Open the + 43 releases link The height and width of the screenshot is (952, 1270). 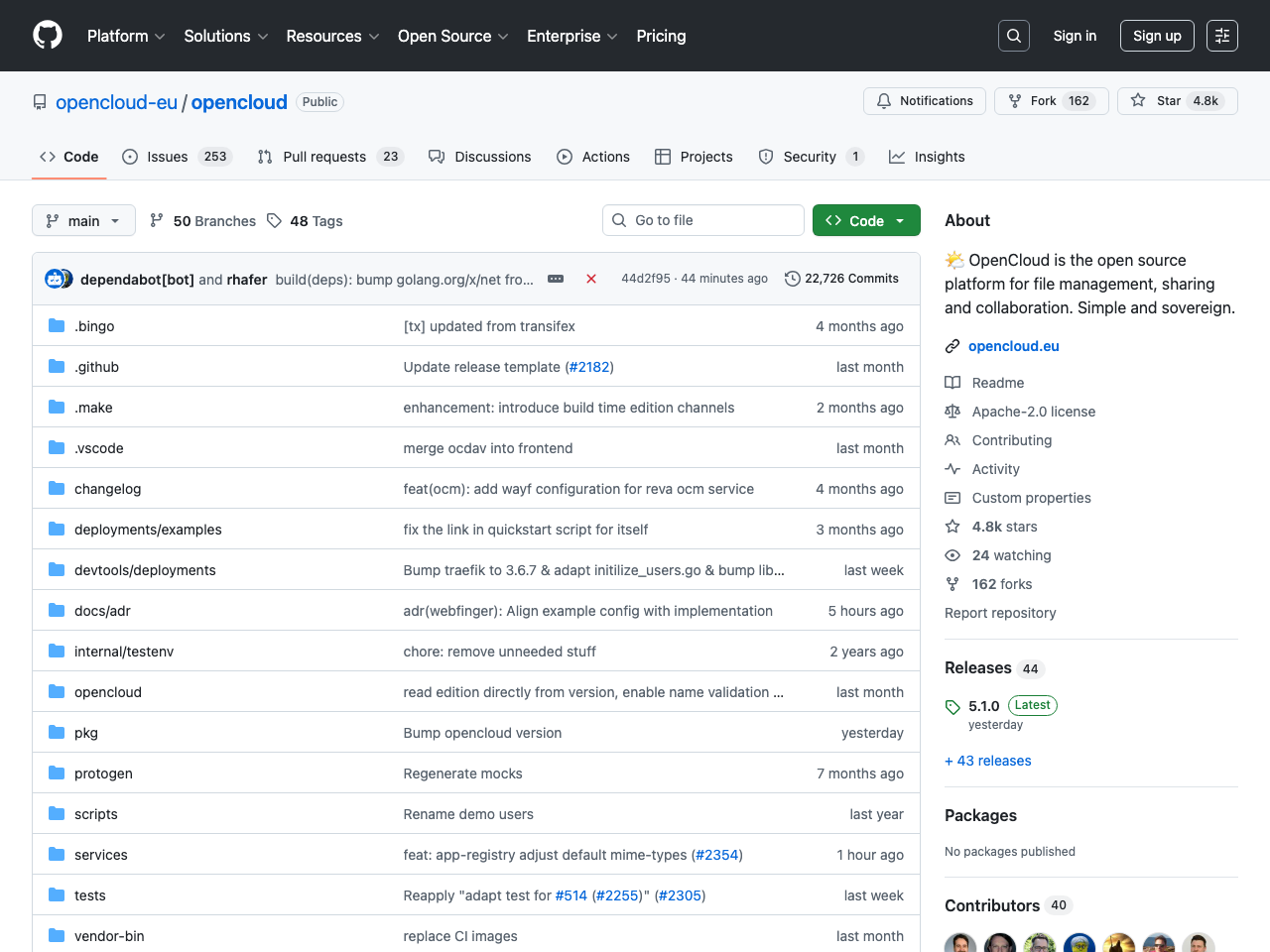point(987,761)
